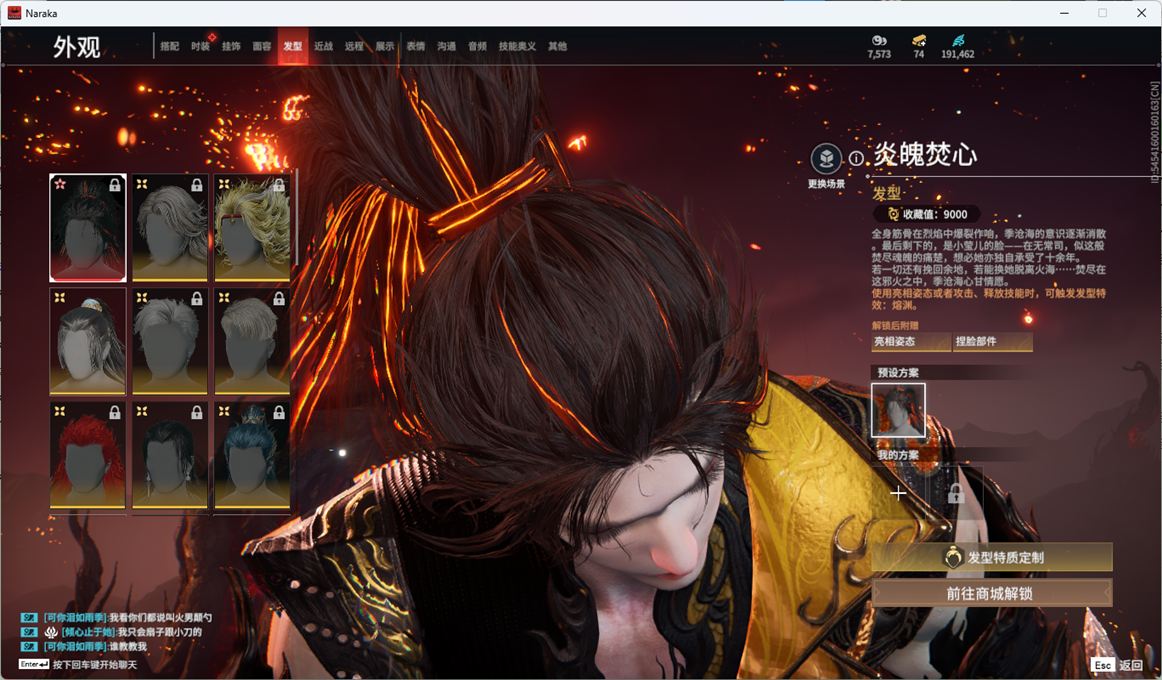Open 发型特质定制 customization
This screenshot has height=680, width=1162.
(x=992, y=557)
